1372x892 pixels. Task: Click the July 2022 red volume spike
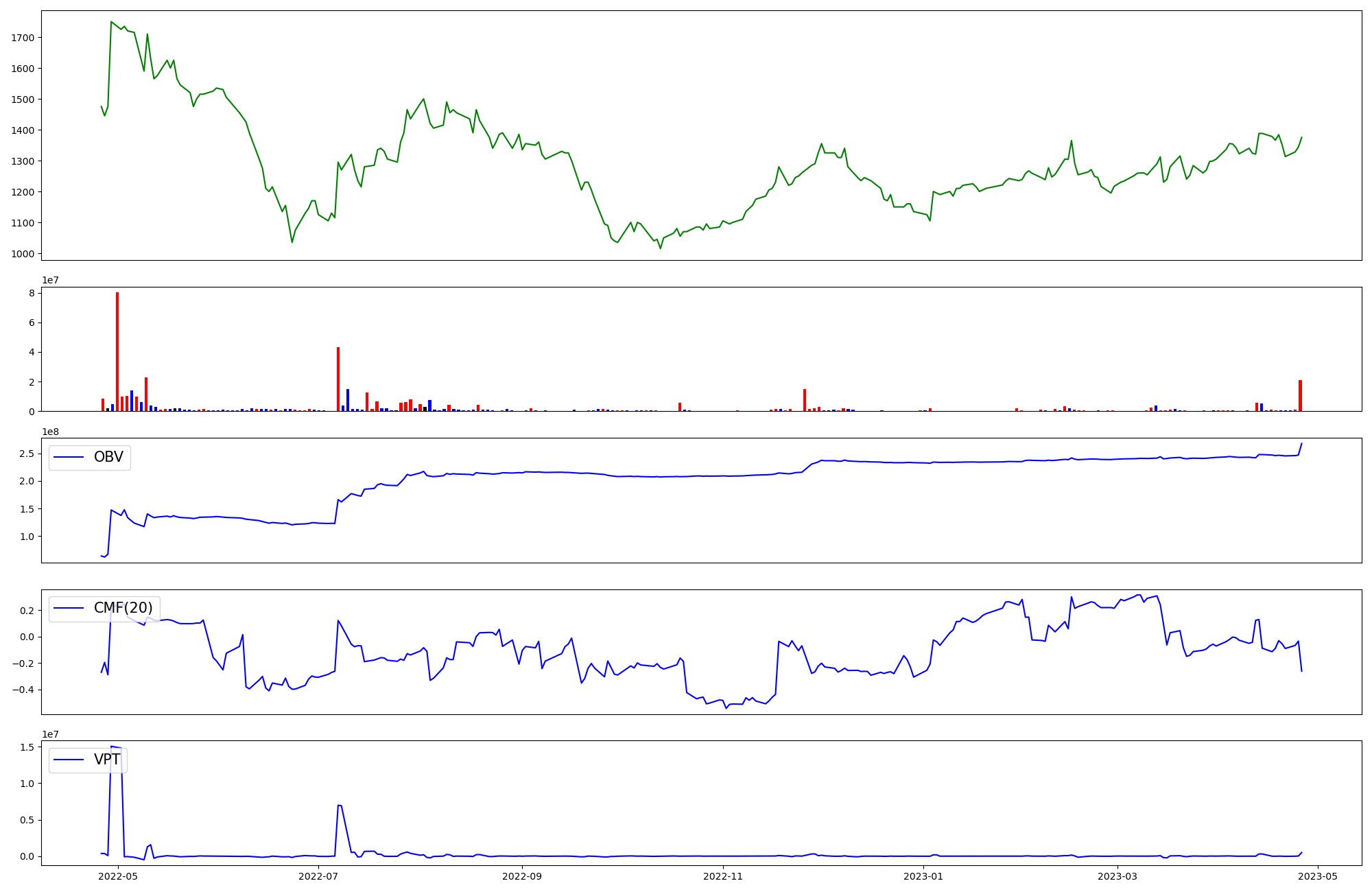(338, 379)
